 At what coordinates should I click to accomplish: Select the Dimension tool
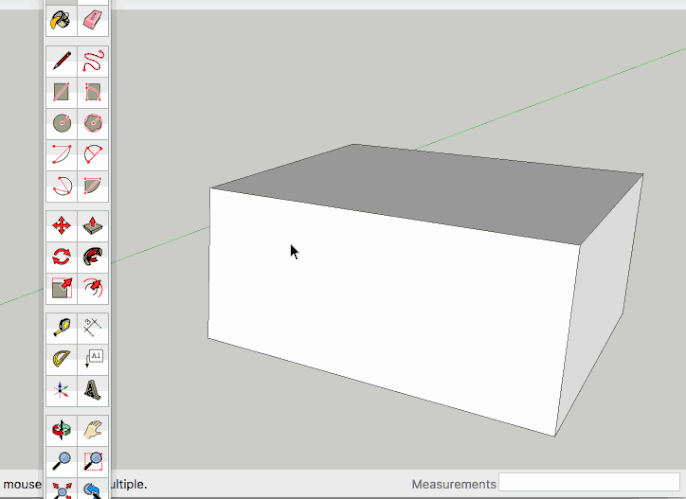pyautogui.click(x=93, y=328)
